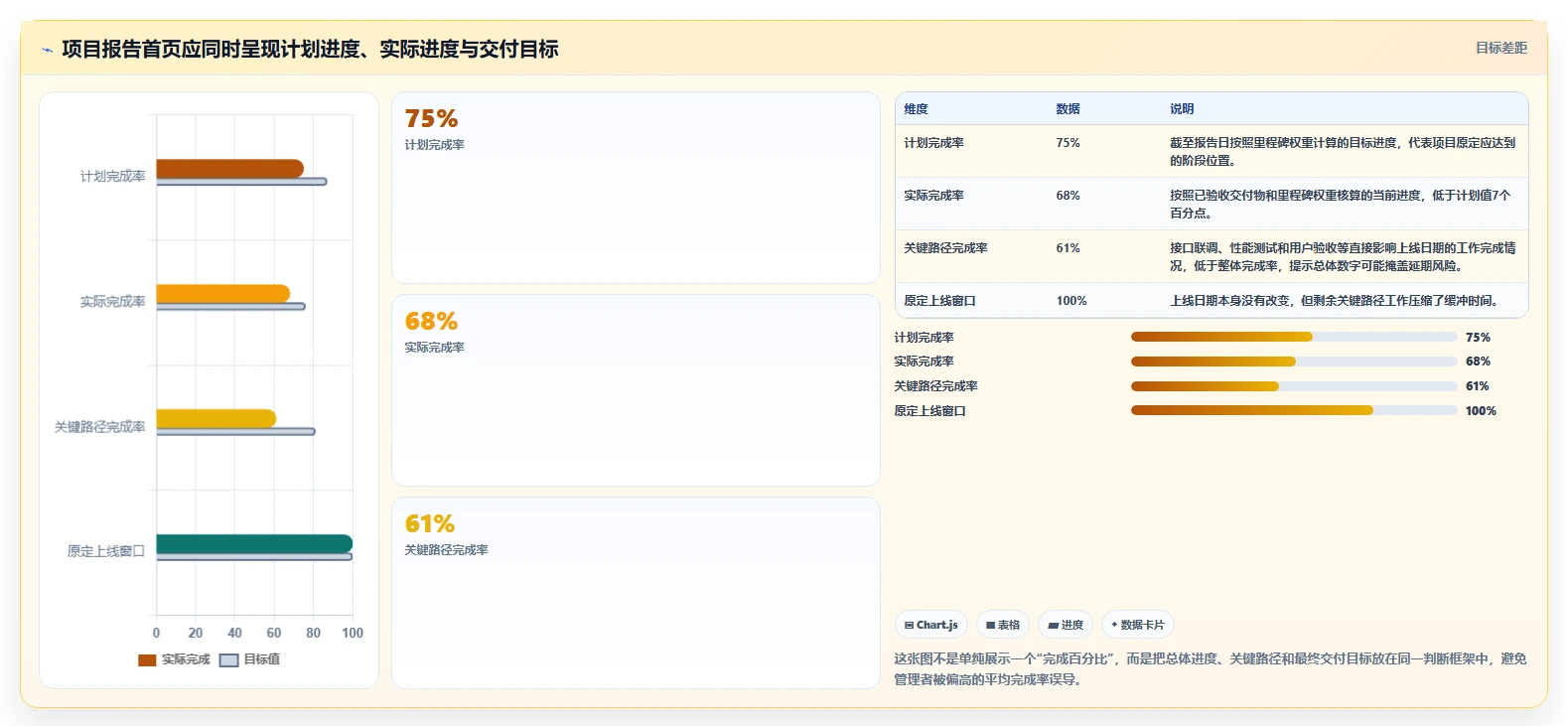Click the 原定上线窗口 y-axis label in chart

coord(106,551)
